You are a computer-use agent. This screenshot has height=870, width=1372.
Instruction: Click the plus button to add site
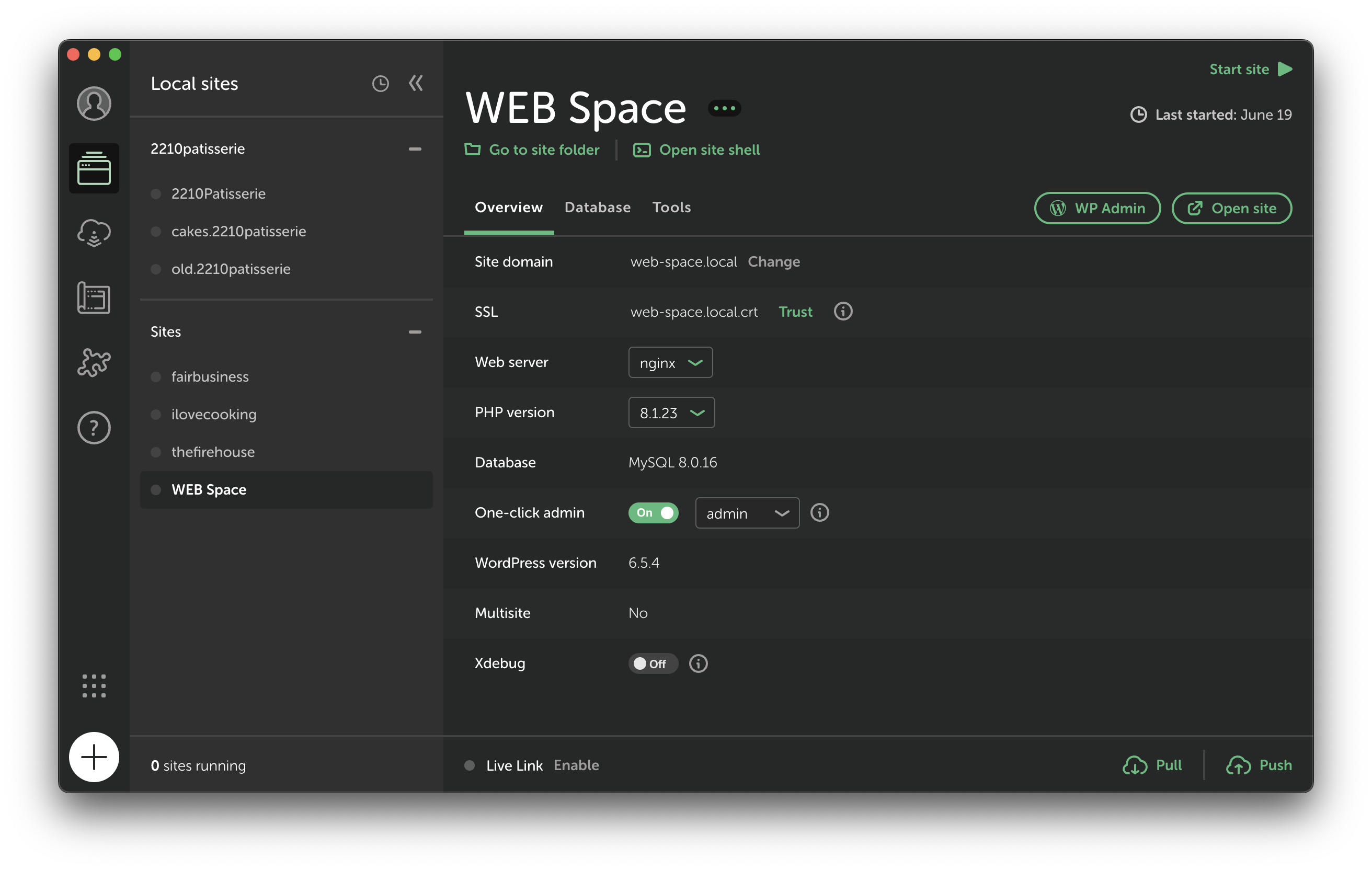(94, 757)
